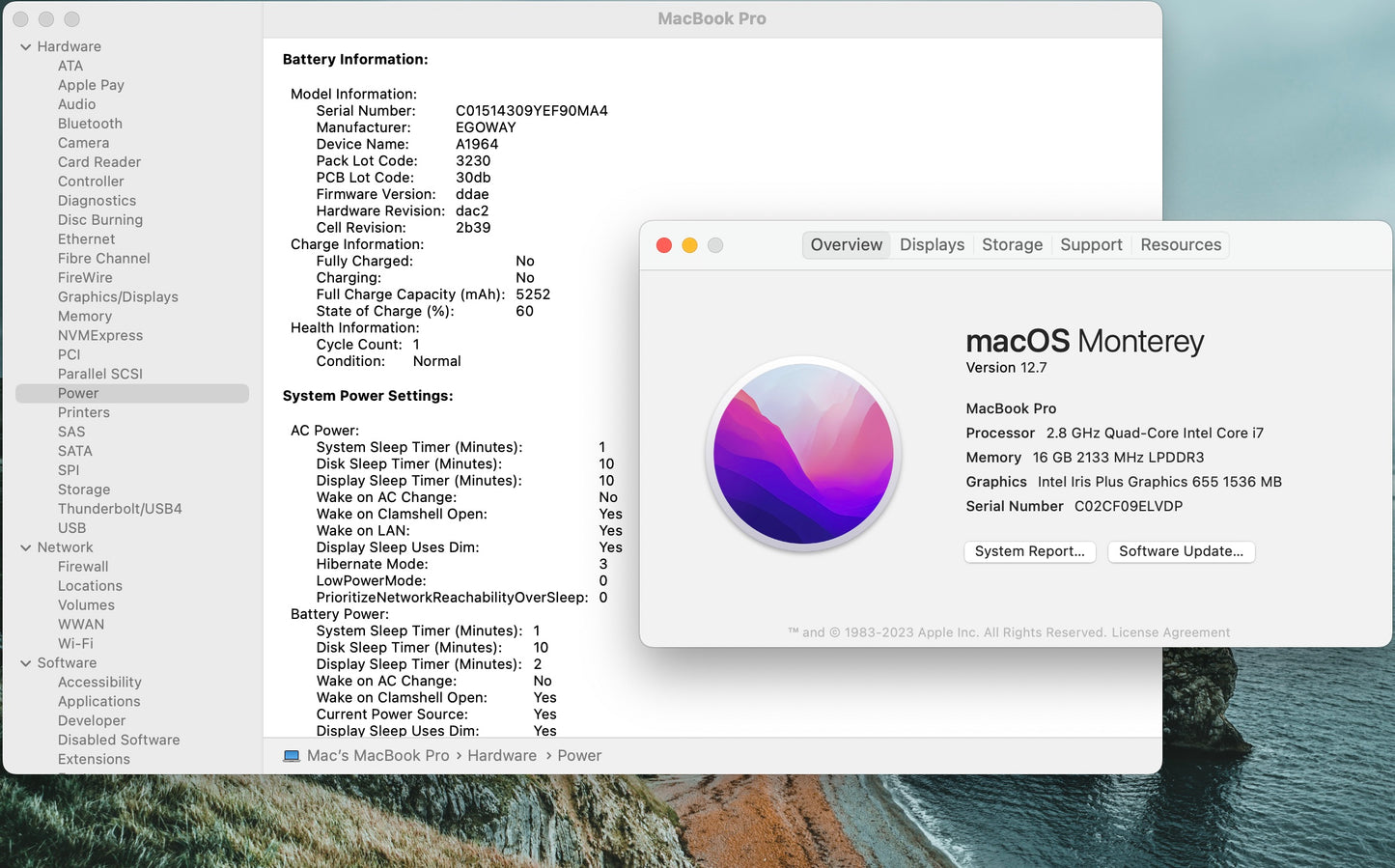Open the Wi-Fi item under Network
Image resolution: width=1395 pixels, height=868 pixels.
(x=75, y=644)
